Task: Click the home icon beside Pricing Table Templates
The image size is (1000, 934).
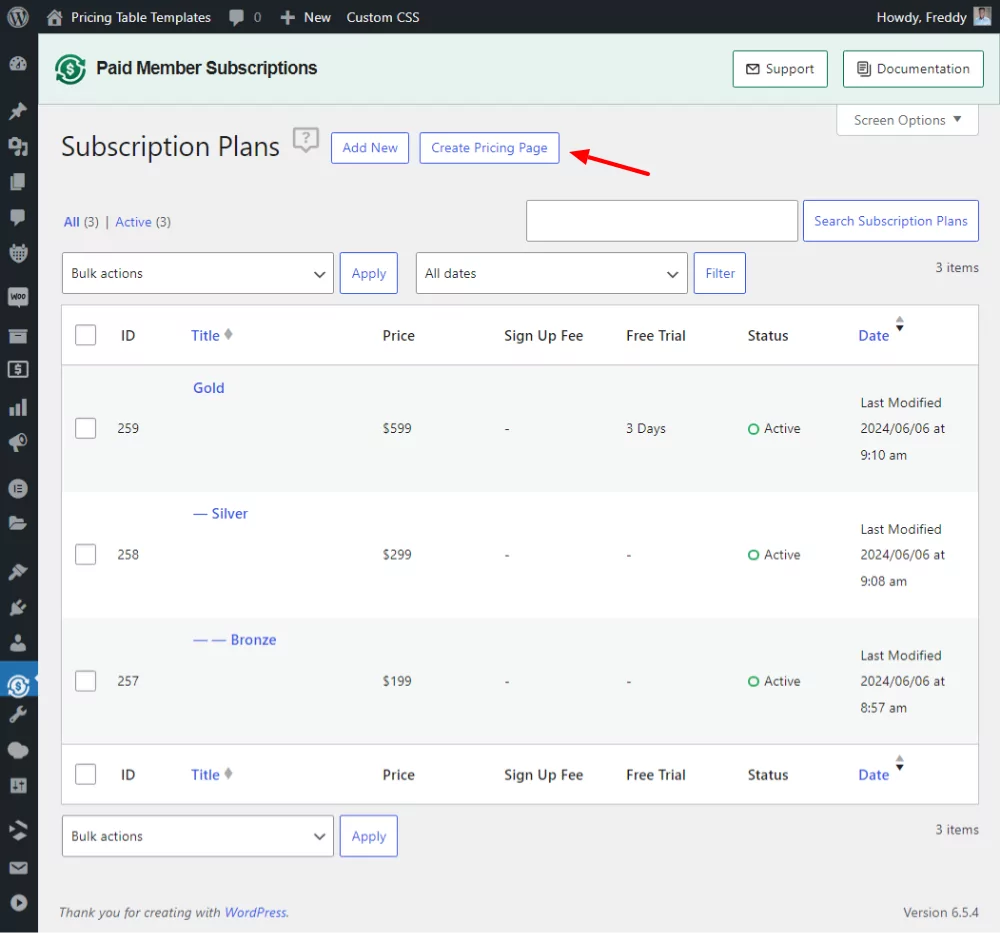Action: pyautogui.click(x=55, y=17)
